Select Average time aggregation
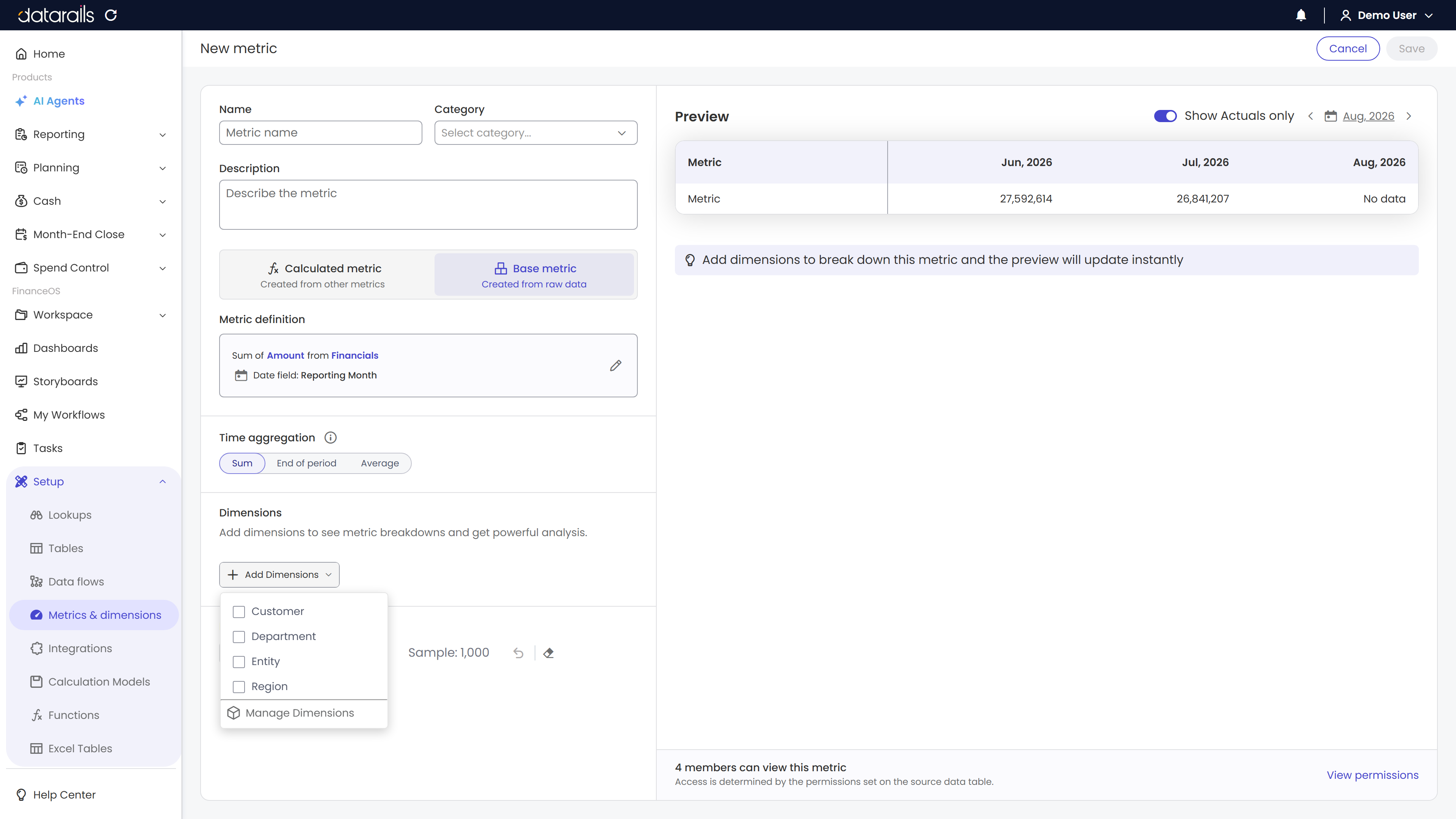 pos(380,463)
